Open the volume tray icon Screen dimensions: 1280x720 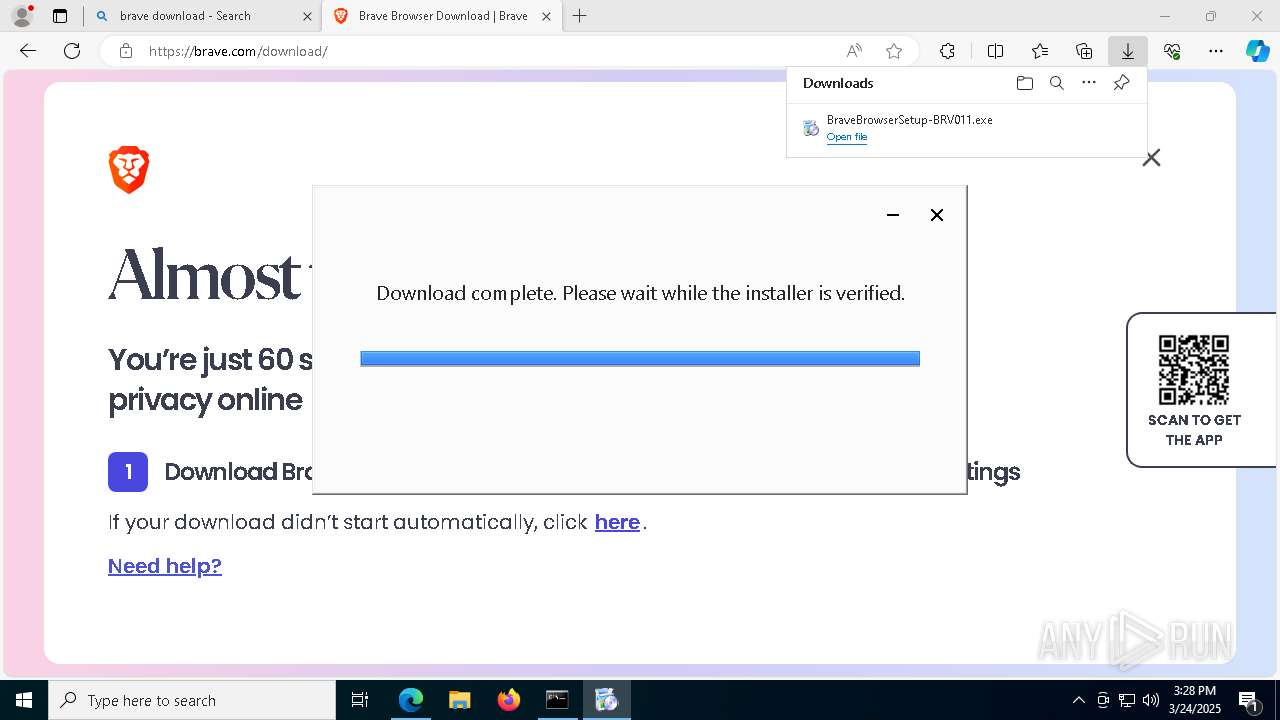1151,700
